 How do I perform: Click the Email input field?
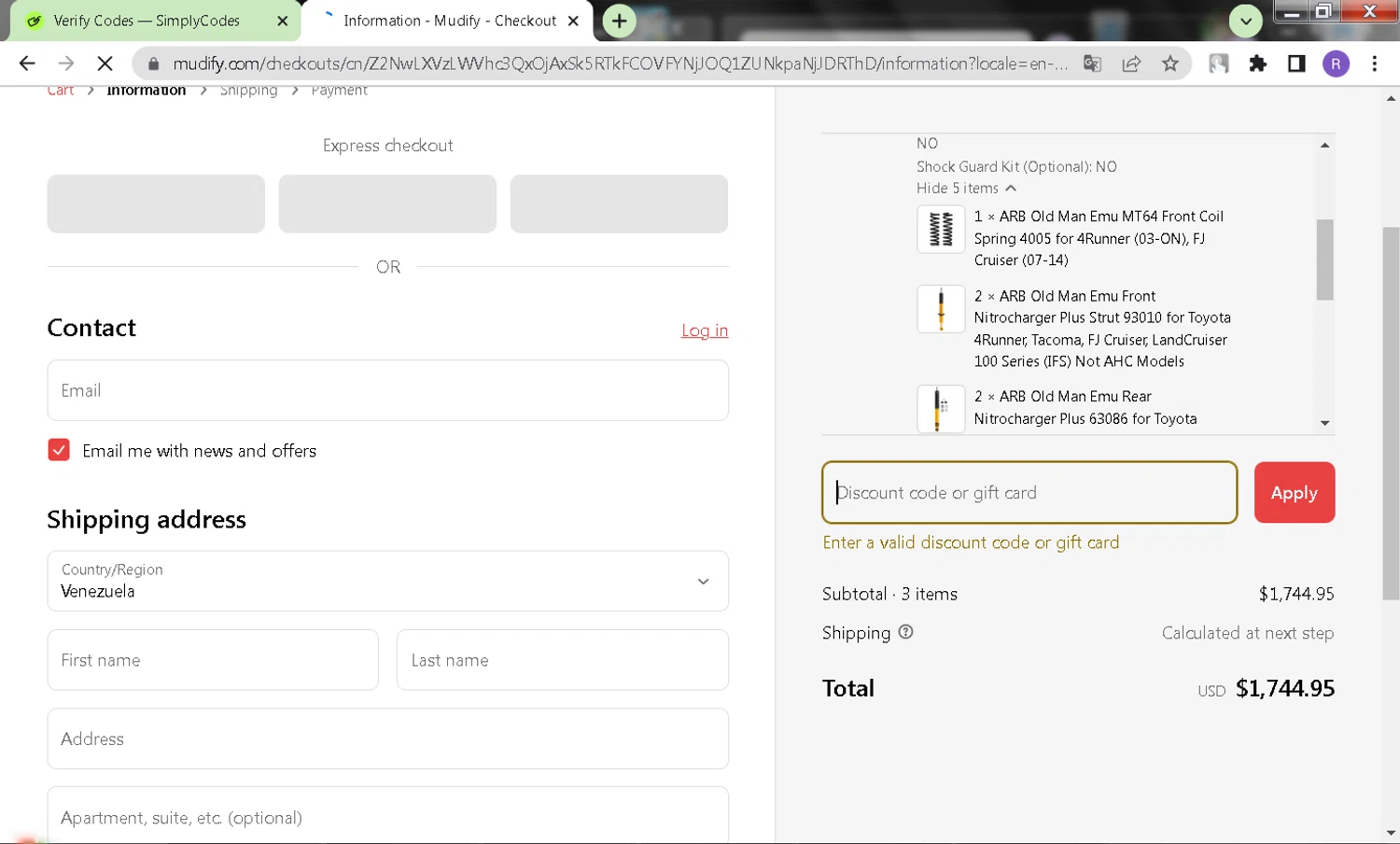point(387,390)
